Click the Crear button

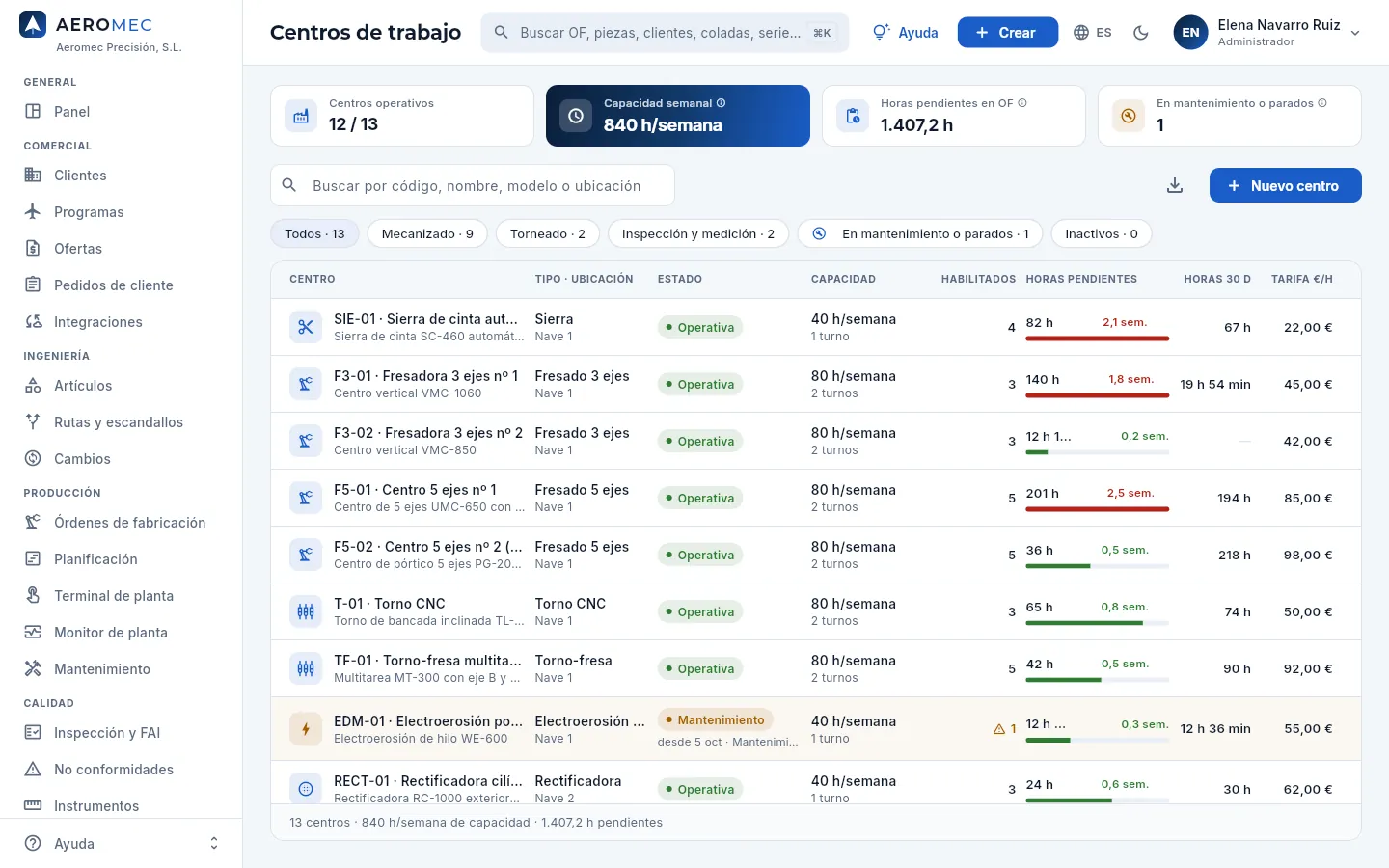tap(1008, 33)
